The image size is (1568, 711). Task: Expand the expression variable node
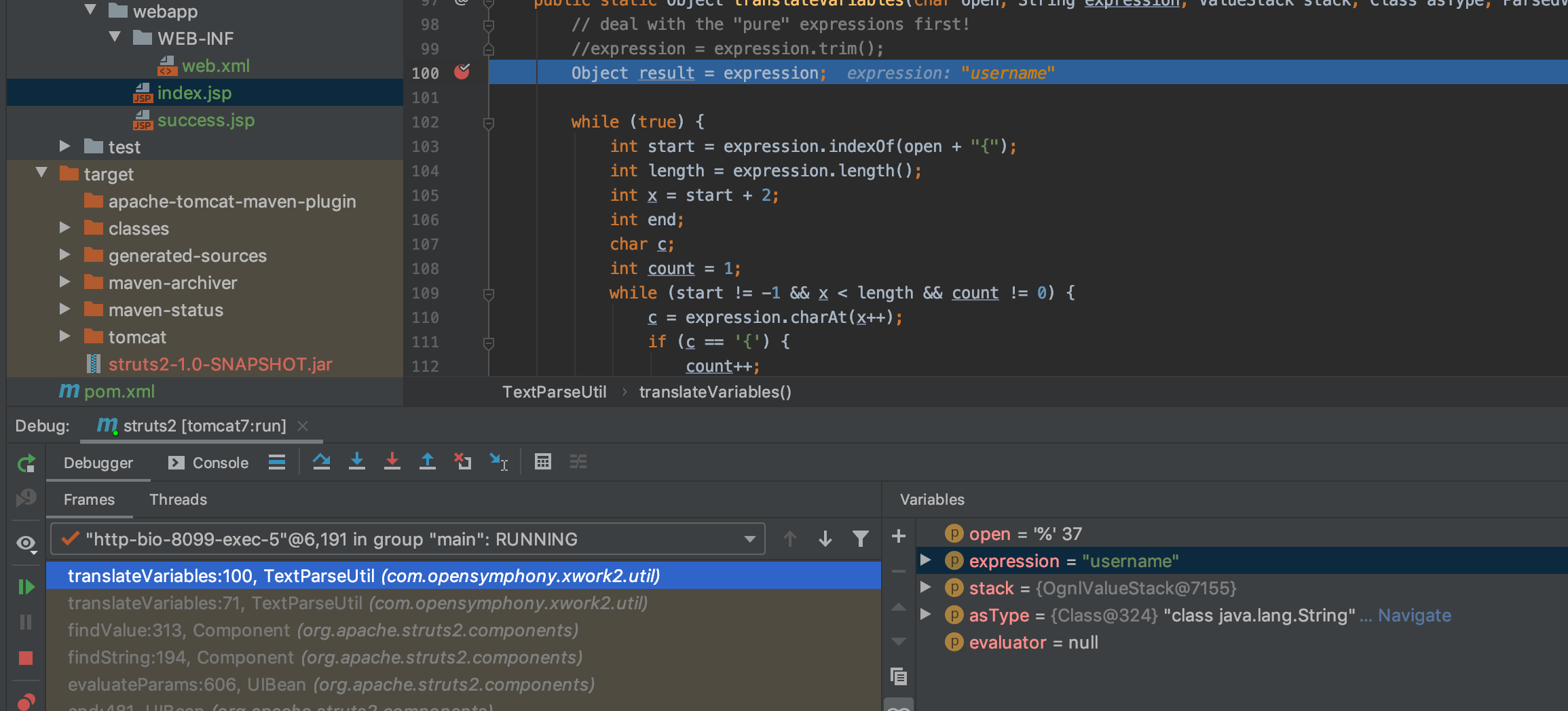click(925, 560)
